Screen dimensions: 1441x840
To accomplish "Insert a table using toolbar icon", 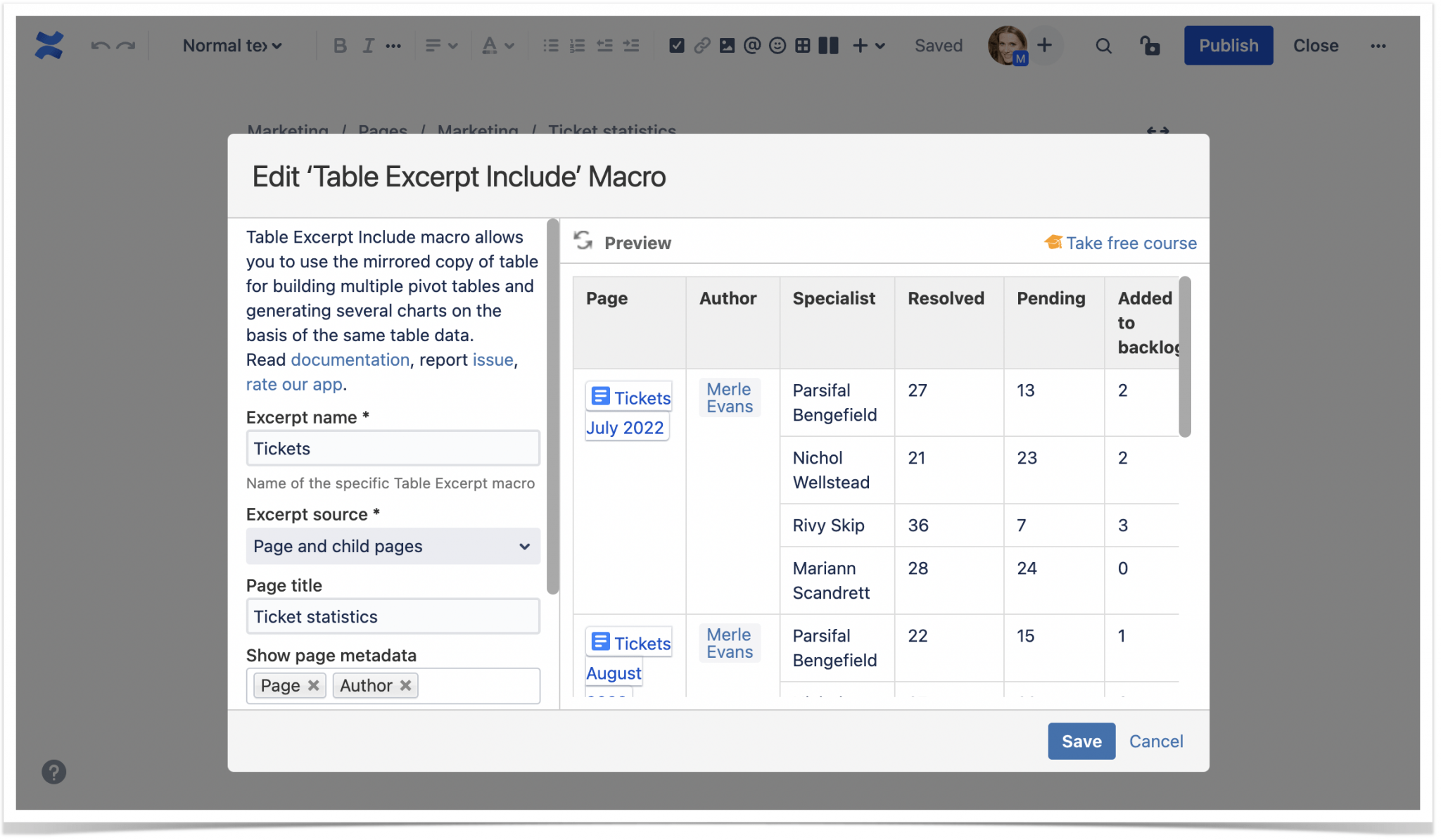I will pyautogui.click(x=802, y=46).
